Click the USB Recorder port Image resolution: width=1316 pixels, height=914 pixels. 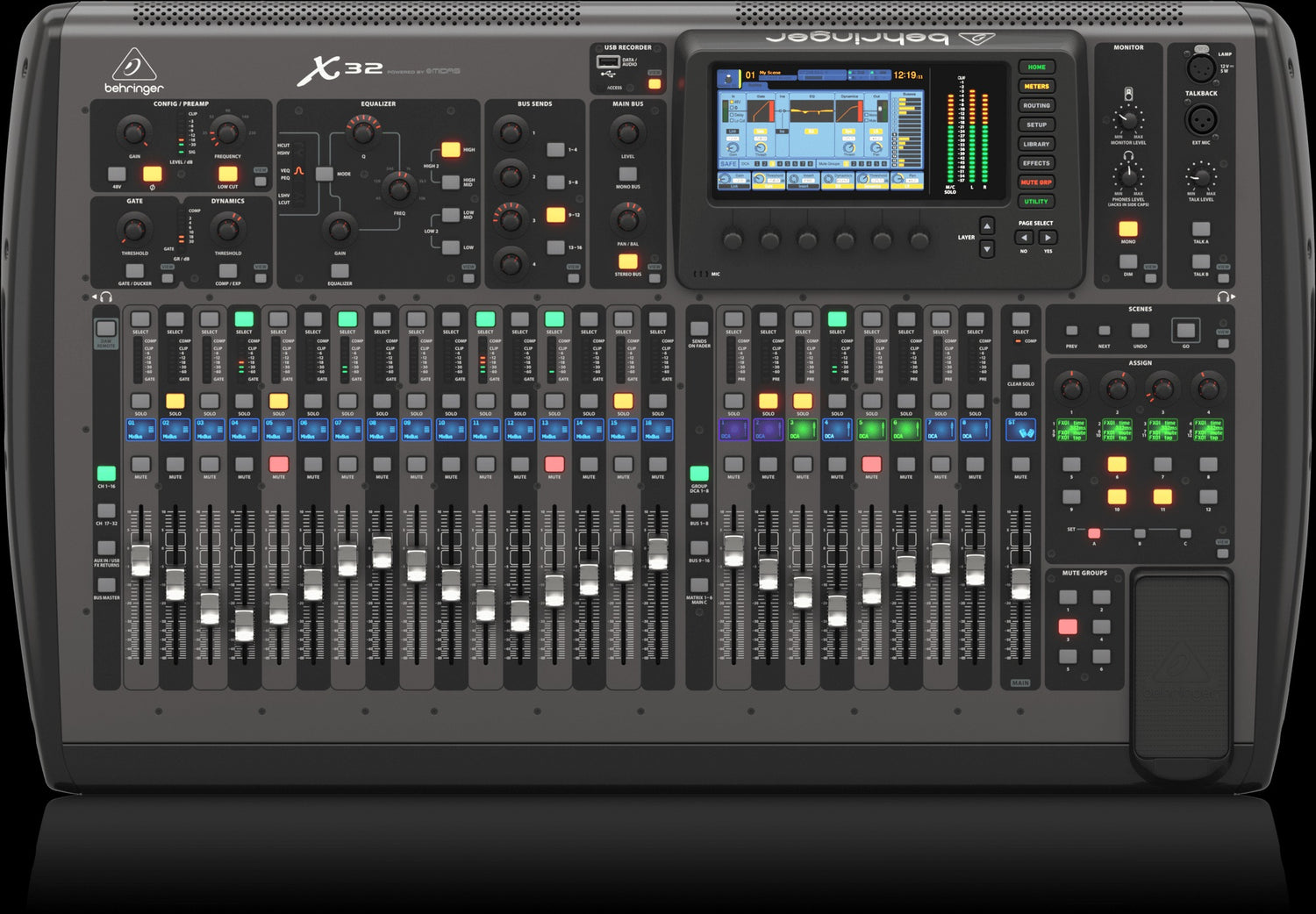tap(607, 62)
